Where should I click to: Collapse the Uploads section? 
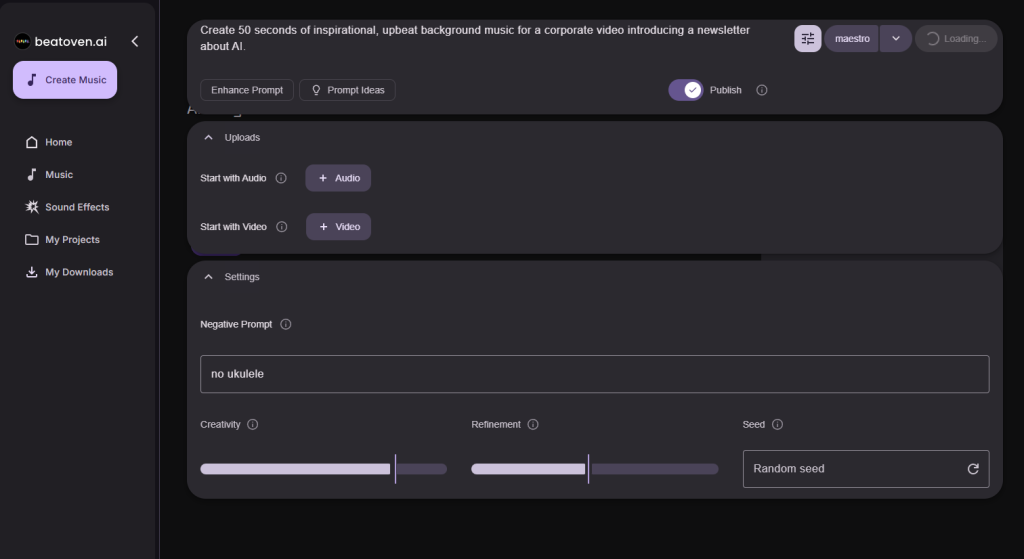[x=208, y=137]
